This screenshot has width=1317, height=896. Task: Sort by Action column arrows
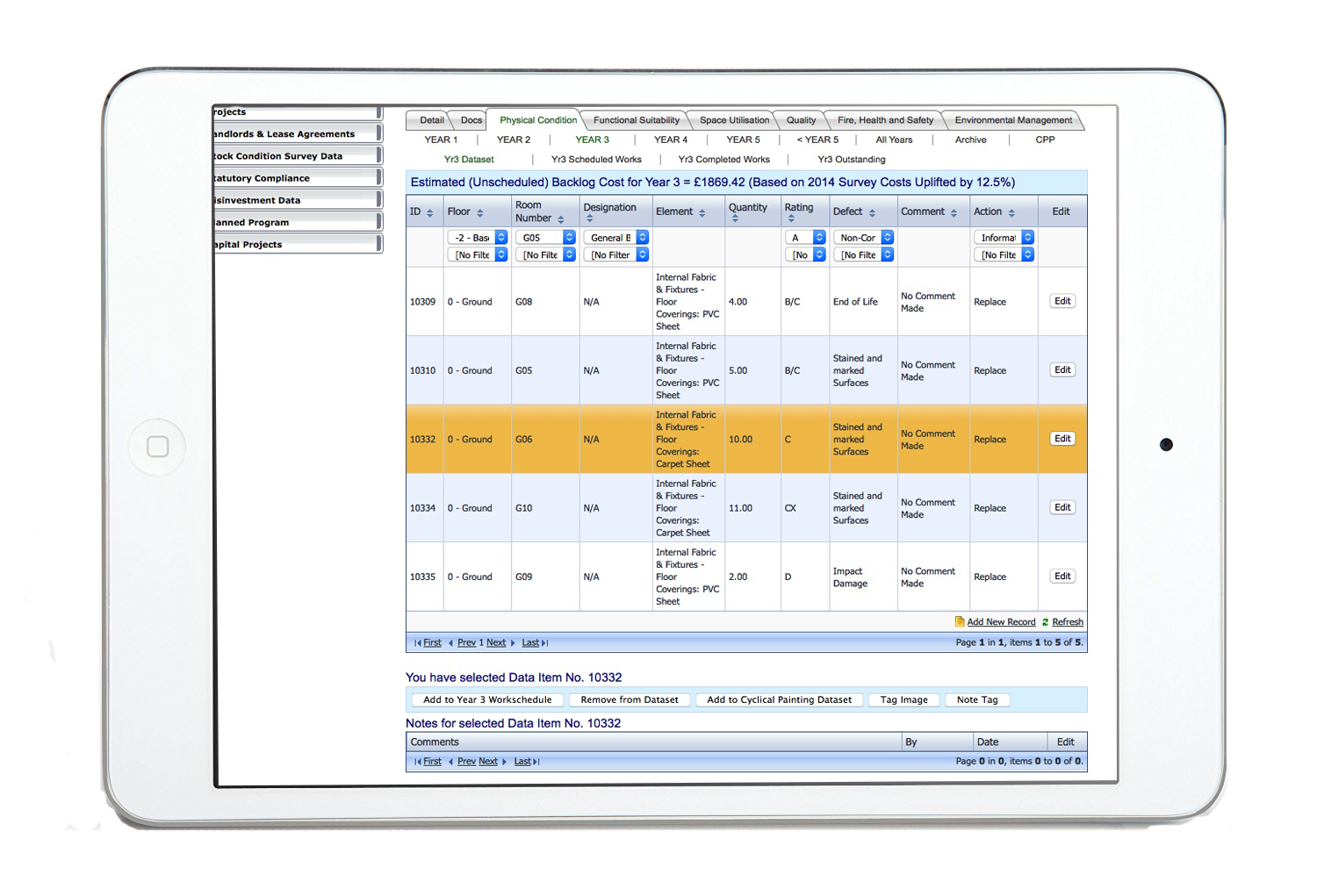coord(1011,213)
